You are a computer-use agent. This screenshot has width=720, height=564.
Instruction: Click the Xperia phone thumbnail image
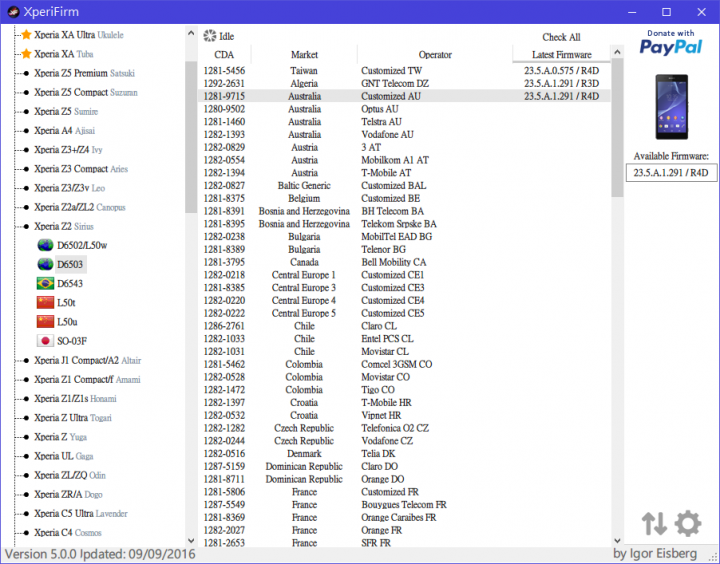click(671, 107)
